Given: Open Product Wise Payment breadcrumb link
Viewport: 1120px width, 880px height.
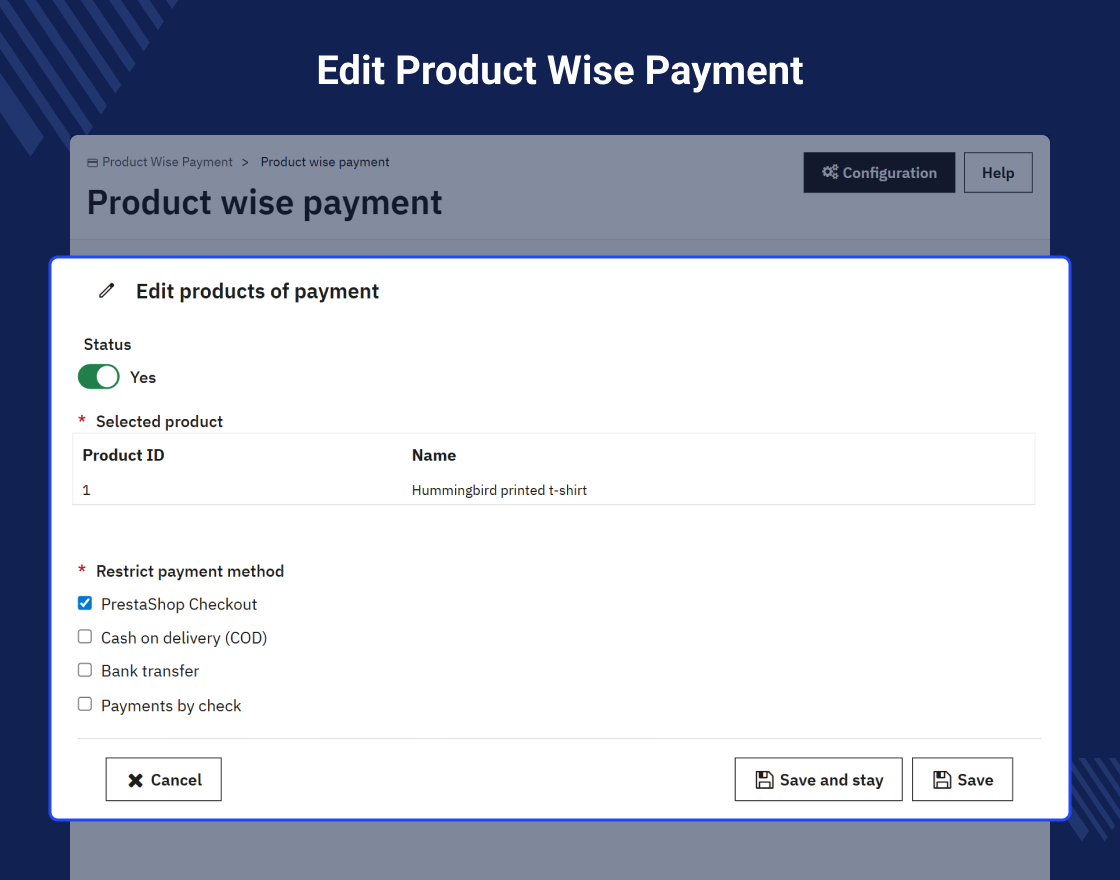Looking at the screenshot, I should click(167, 162).
